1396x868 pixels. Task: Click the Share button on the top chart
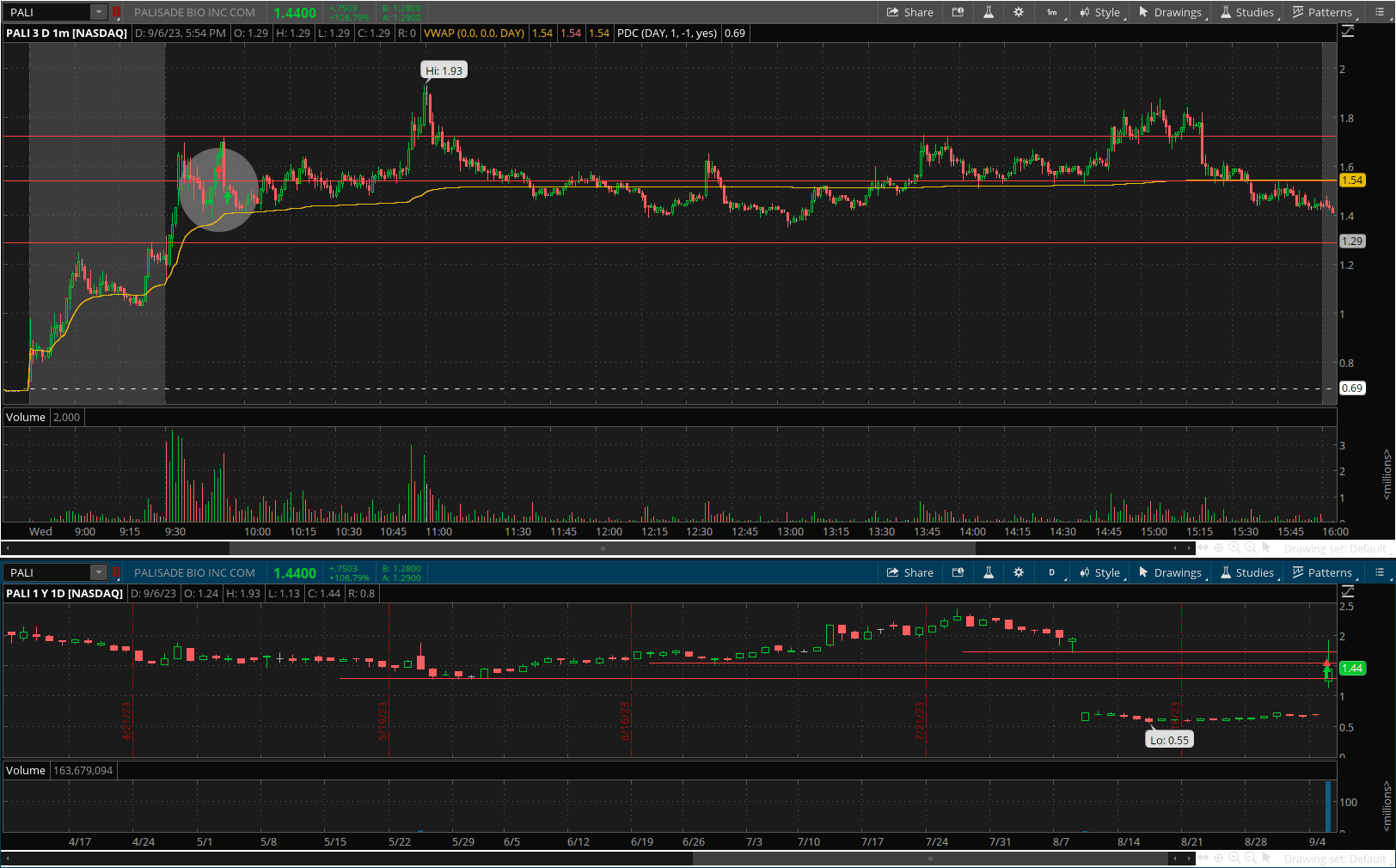click(x=910, y=12)
